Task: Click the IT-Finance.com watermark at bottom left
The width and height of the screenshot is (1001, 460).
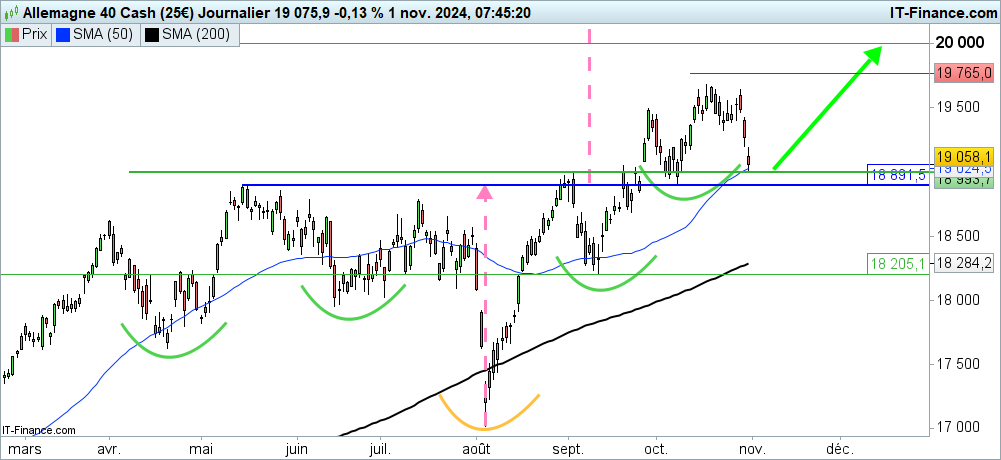Action: coord(38,430)
